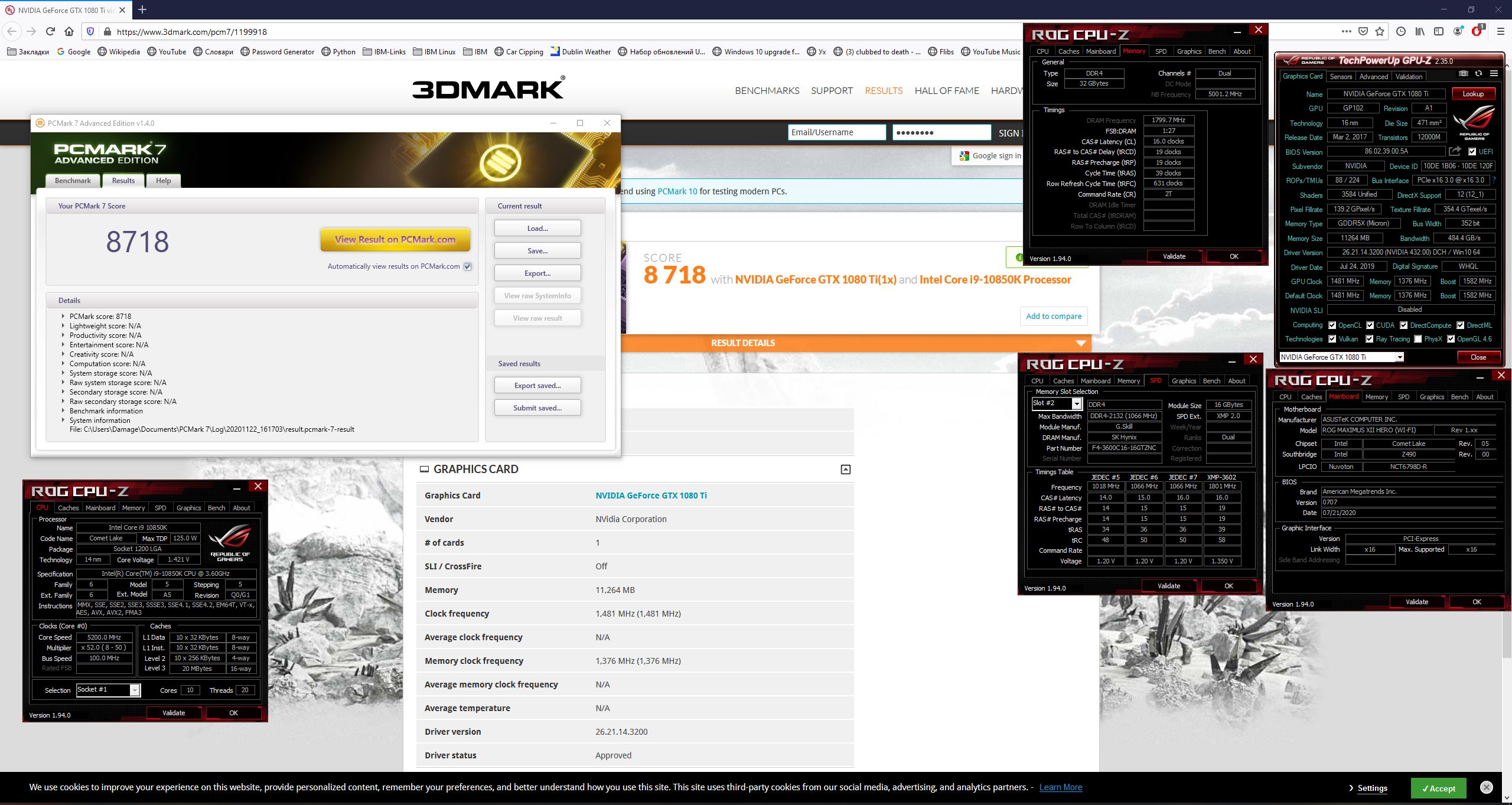Click the Export... button in PCMark 7
Image resolution: width=1512 pixels, height=805 pixels.
click(537, 273)
